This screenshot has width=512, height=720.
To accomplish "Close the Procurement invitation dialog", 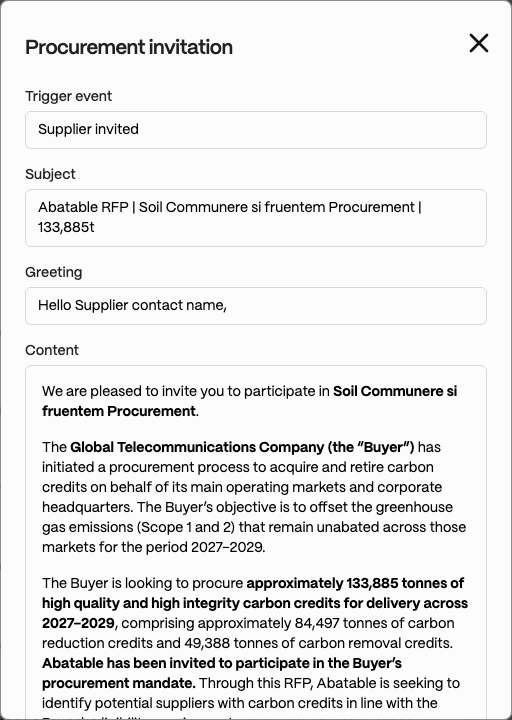I will point(479,43).
